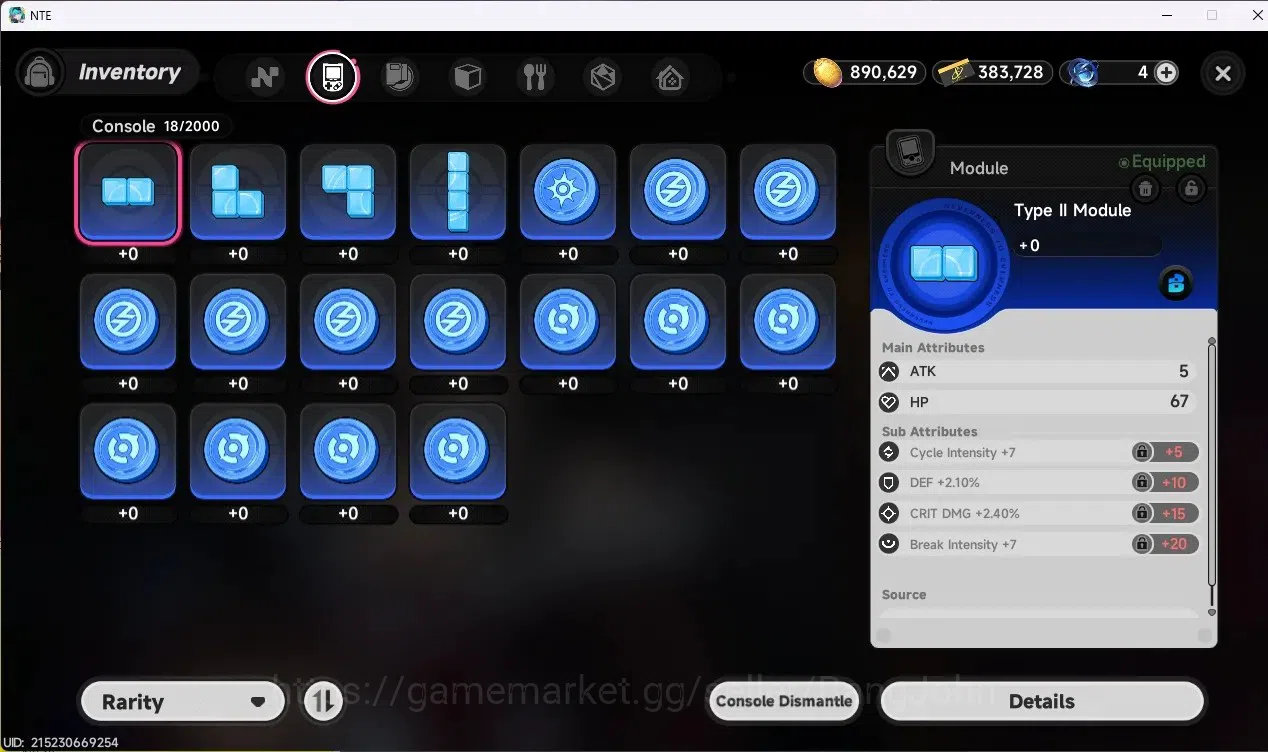Select the last swirl disc in second row

(x=788, y=322)
